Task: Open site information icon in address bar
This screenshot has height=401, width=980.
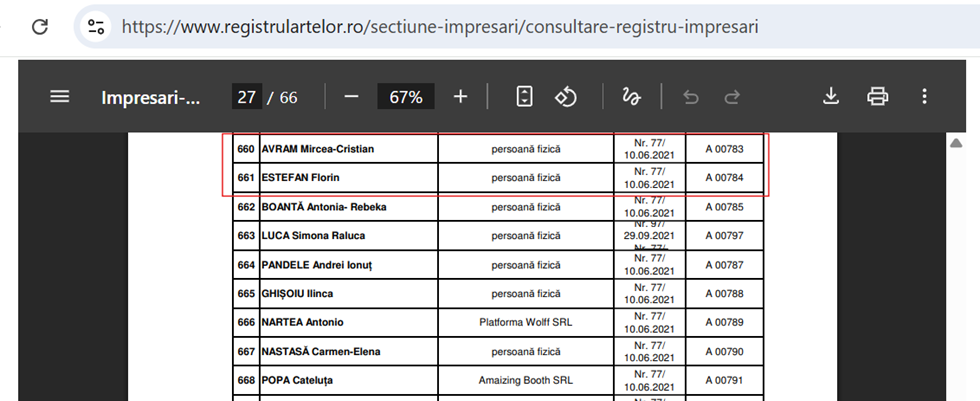Action: pos(96,26)
